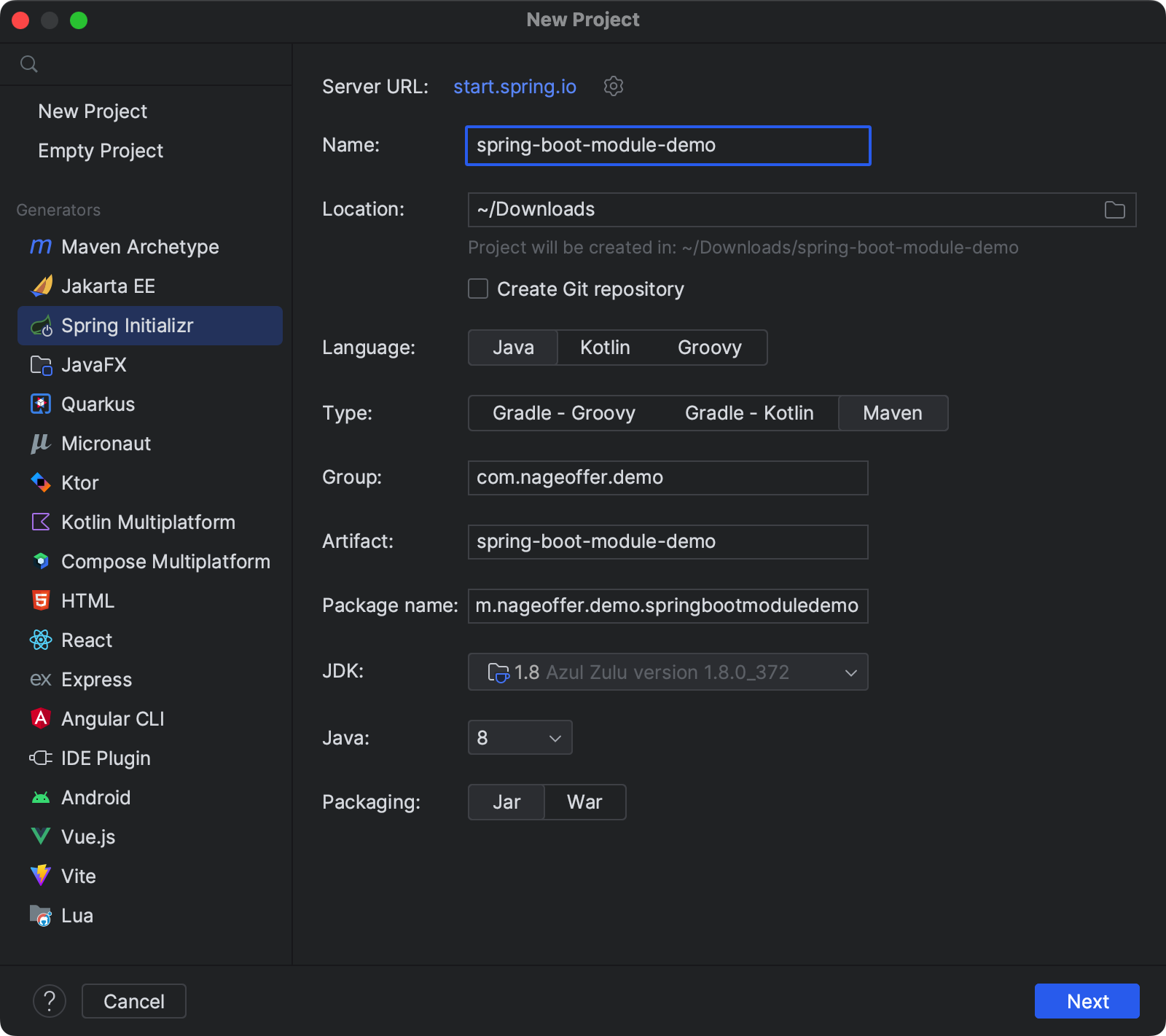Image resolution: width=1166 pixels, height=1036 pixels.
Task: Click the Compose Multiplatform icon
Action: (41, 562)
